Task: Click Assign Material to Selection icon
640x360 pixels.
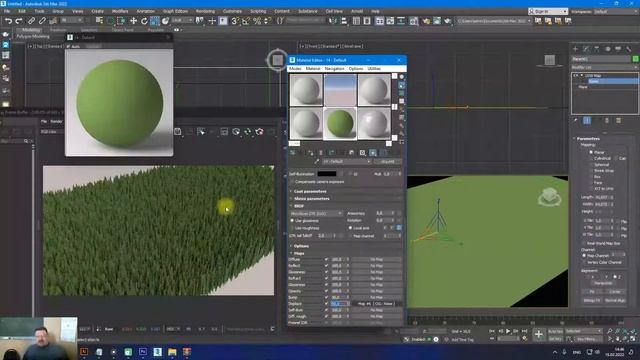Action: [x=311, y=153]
